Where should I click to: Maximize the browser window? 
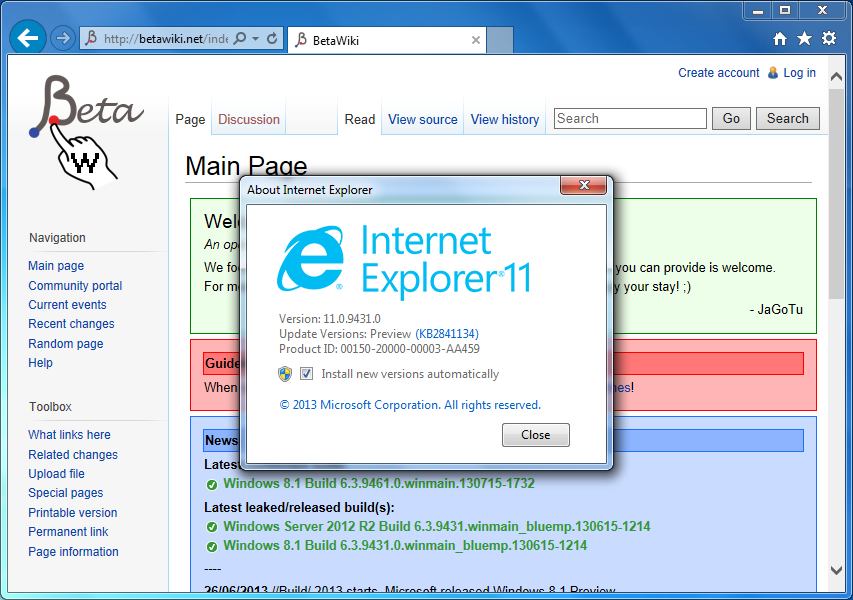point(785,10)
